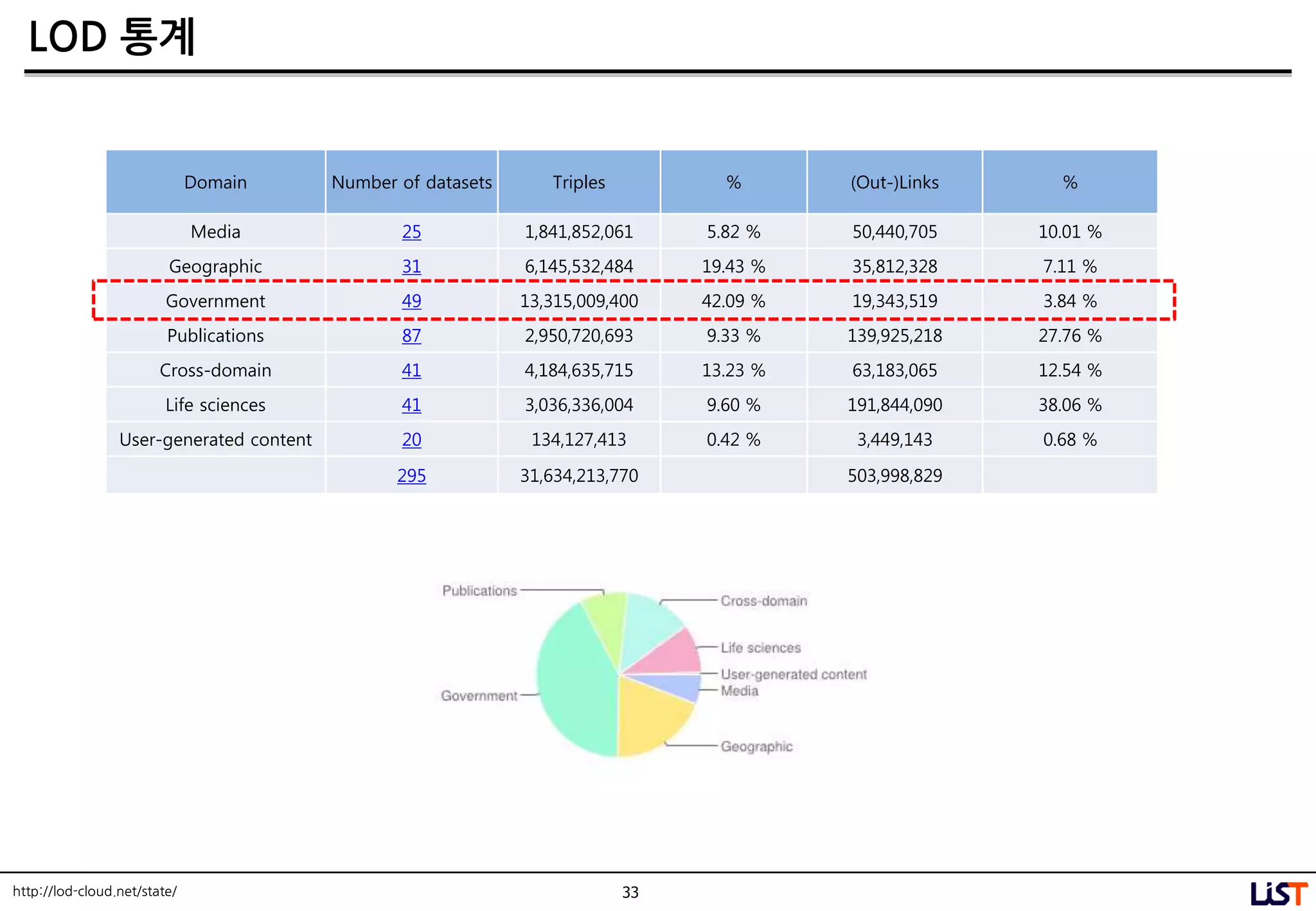Click the pink Life sciences pie slice
Viewport: 1316px width, 911px height.
675,655
